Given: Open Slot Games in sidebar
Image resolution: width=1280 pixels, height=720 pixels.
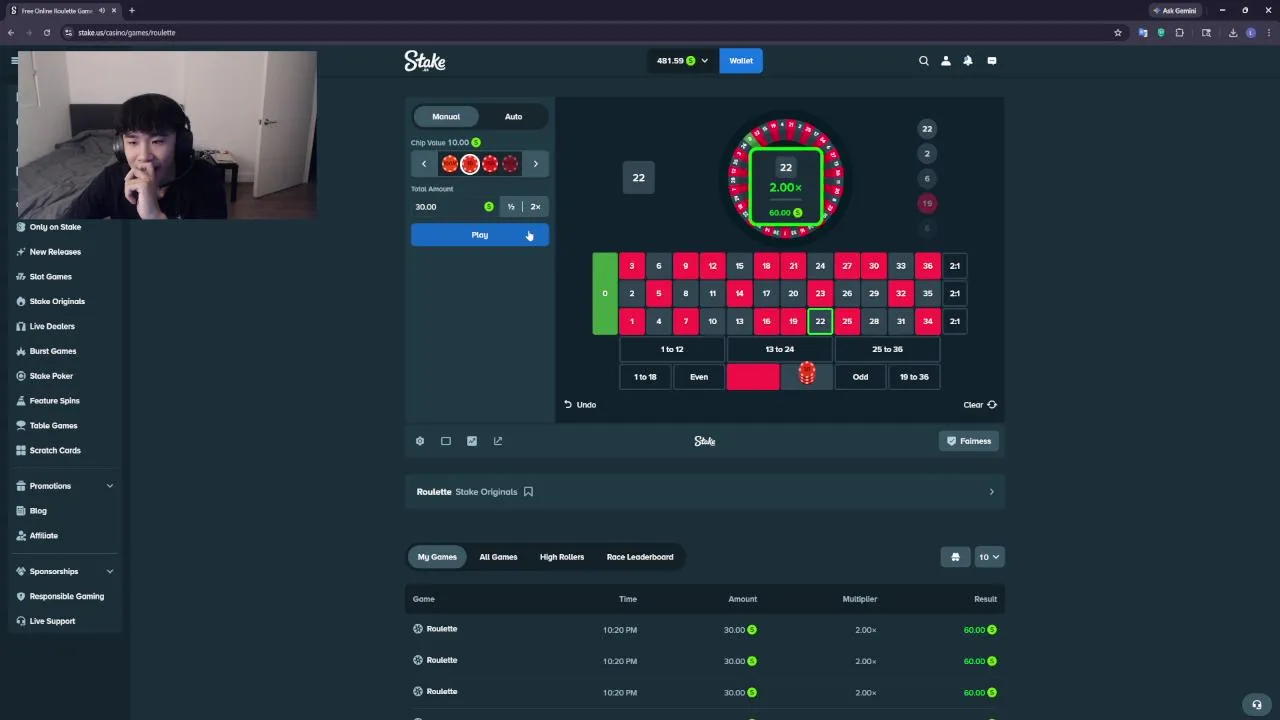Looking at the screenshot, I should [x=50, y=277].
